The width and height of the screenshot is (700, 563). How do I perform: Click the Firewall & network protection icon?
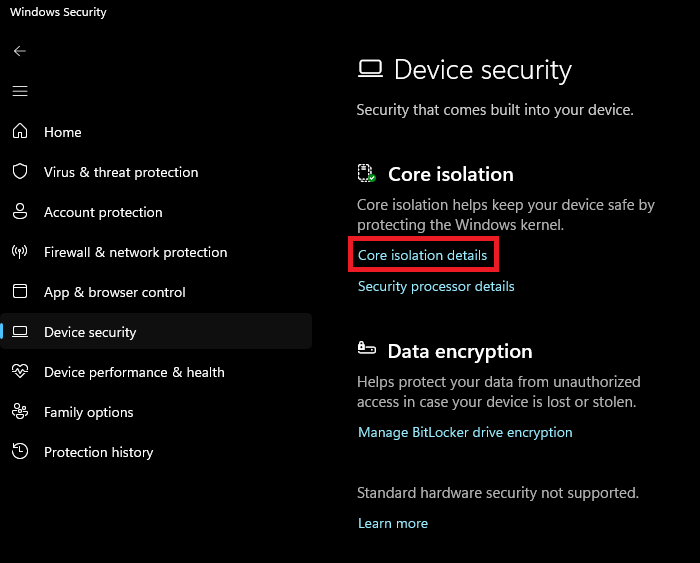pos(20,252)
